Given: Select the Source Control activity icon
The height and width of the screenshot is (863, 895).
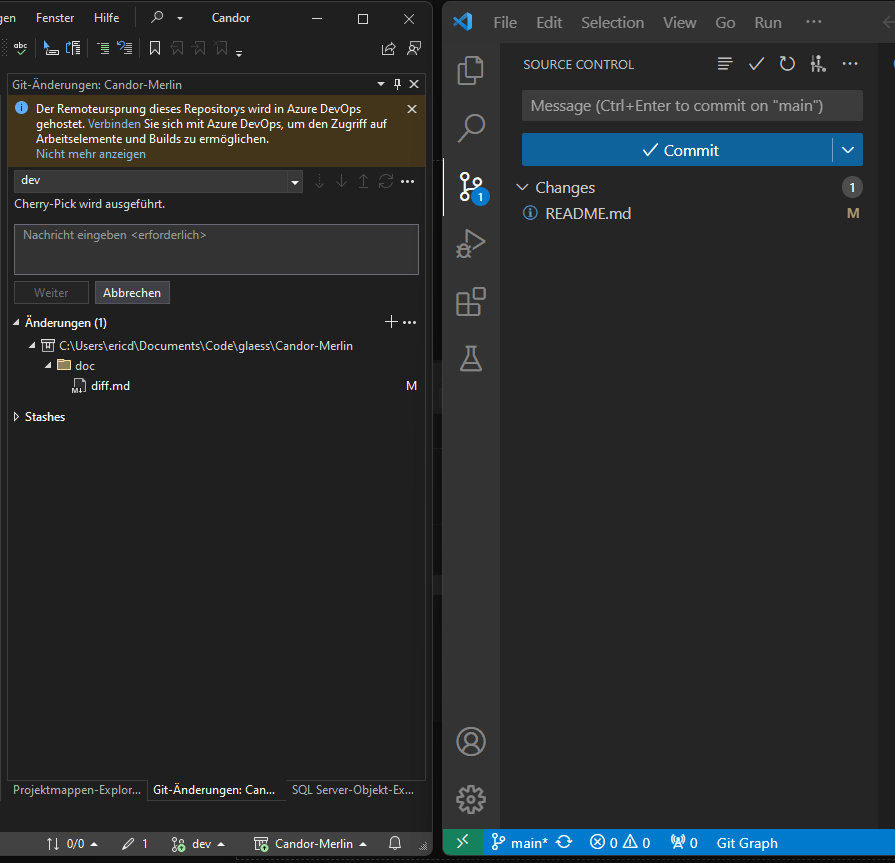Looking at the screenshot, I should [472, 188].
